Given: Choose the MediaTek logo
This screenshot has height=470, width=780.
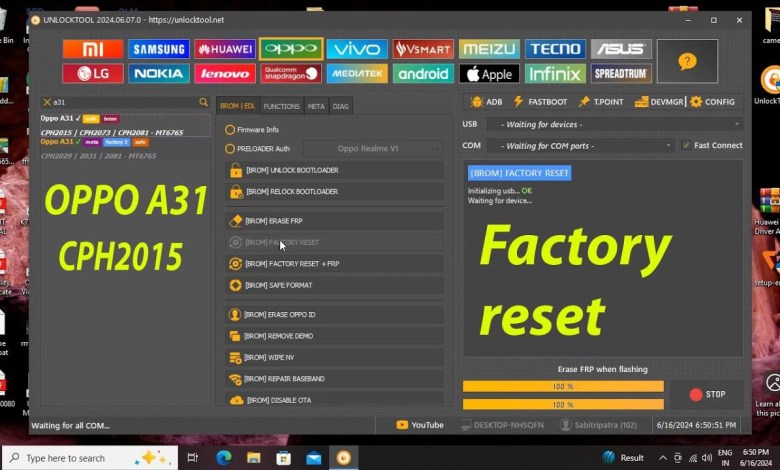Looking at the screenshot, I should click(357, 74).
